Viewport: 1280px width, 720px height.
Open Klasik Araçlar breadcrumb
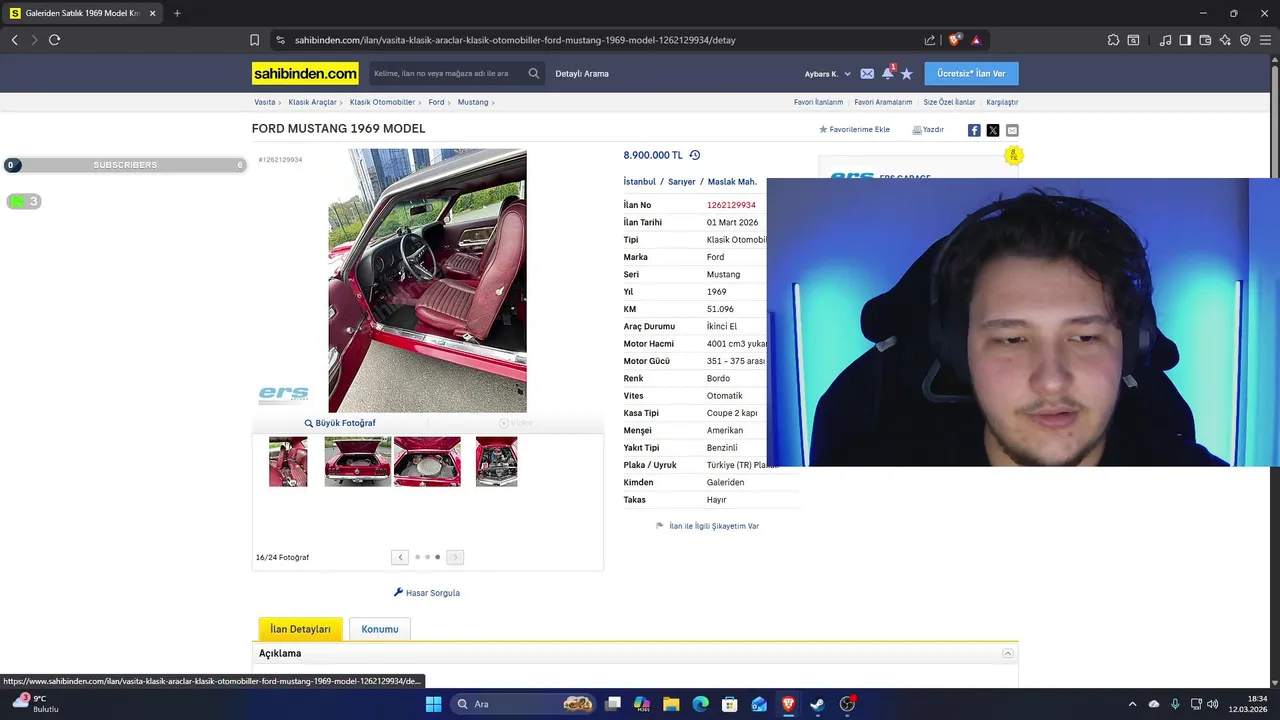click(x=312, y=102)
